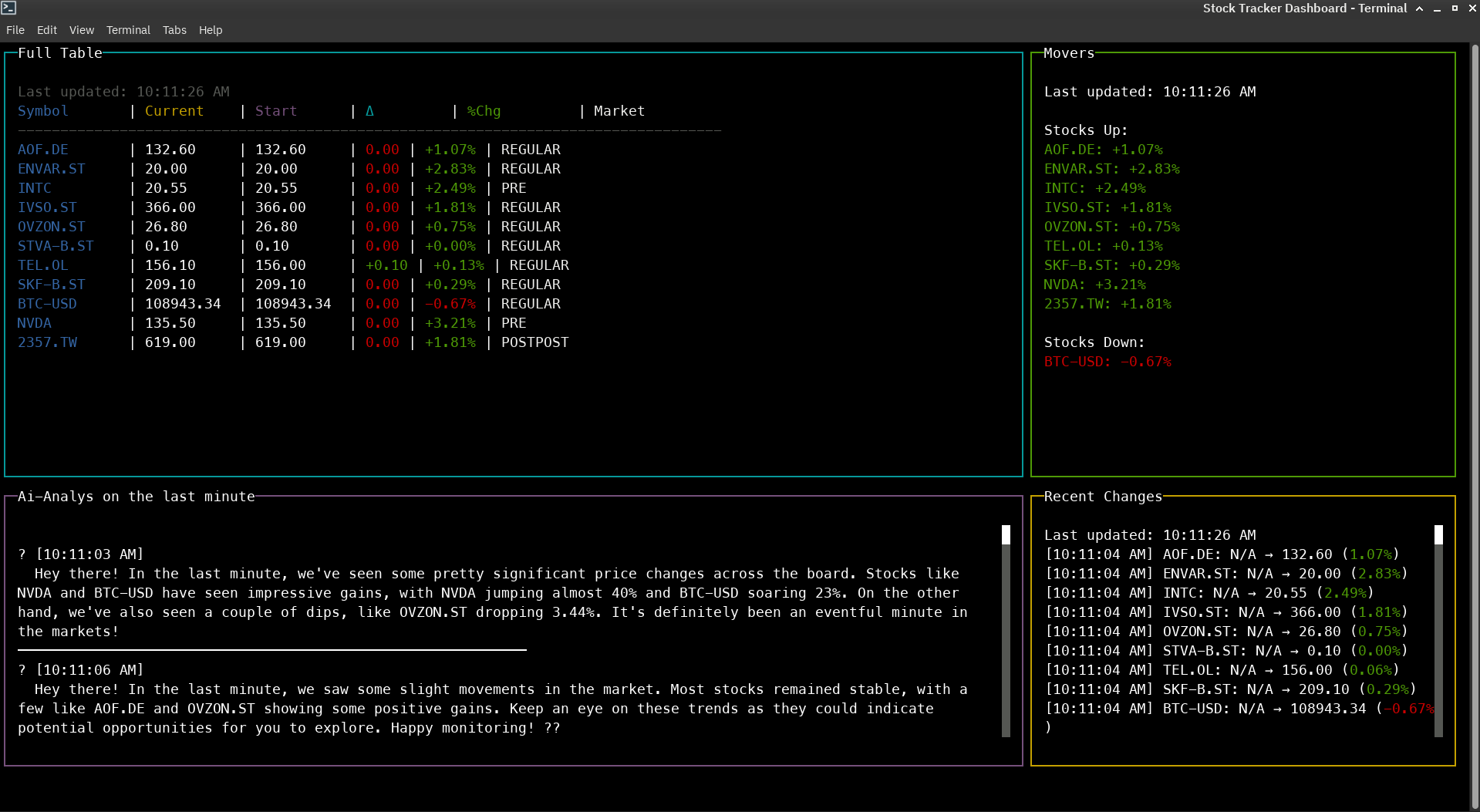Click +3.21% change for NVDA in table
This screenshot has height=812, width=1480.
click(450, 323)
